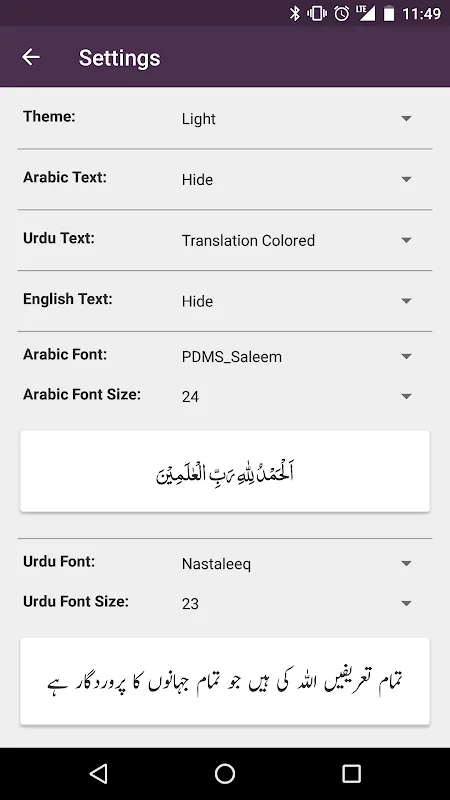Screen dimensions: 450x800
Task: Open the Theme dropdown showing Light
Action: point(298,118)
